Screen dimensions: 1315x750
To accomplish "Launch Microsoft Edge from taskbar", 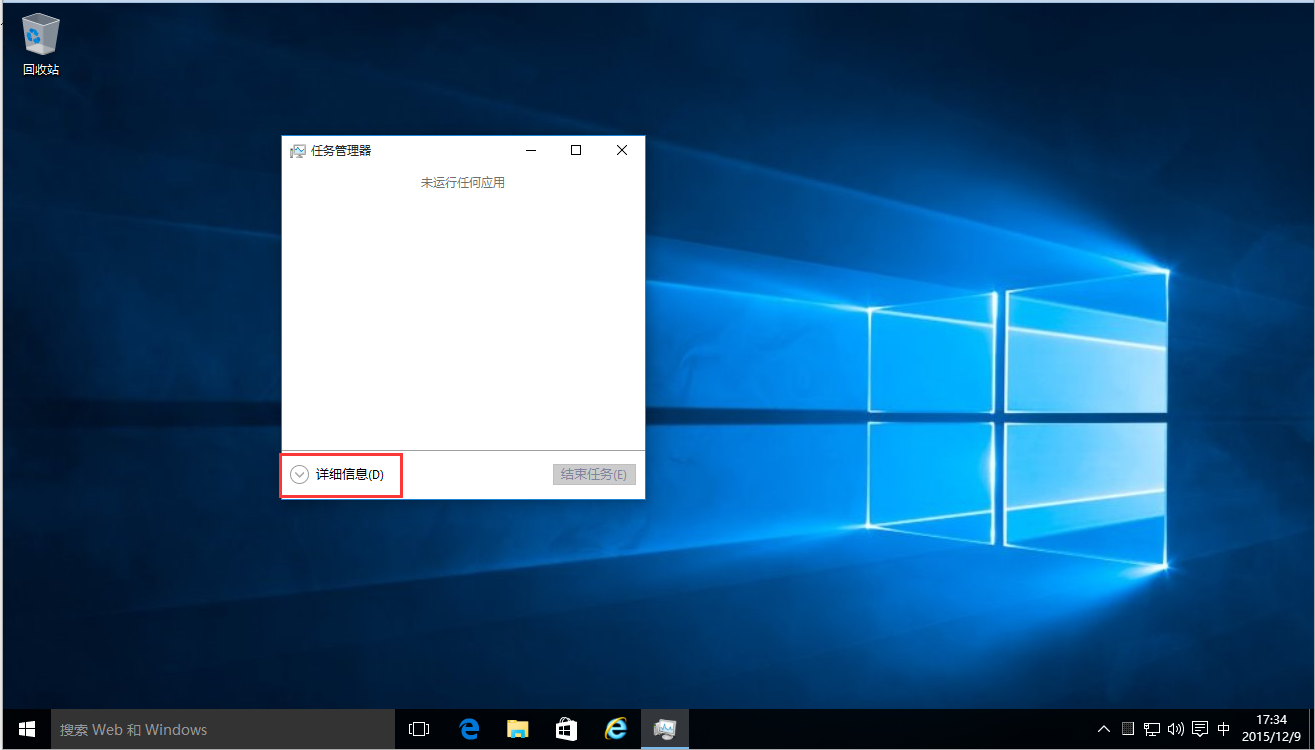I will (x=469, y=730).
